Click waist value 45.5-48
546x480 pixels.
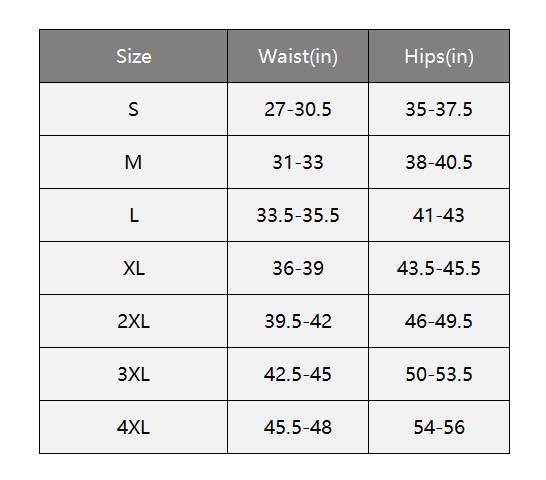click(298, 427)
